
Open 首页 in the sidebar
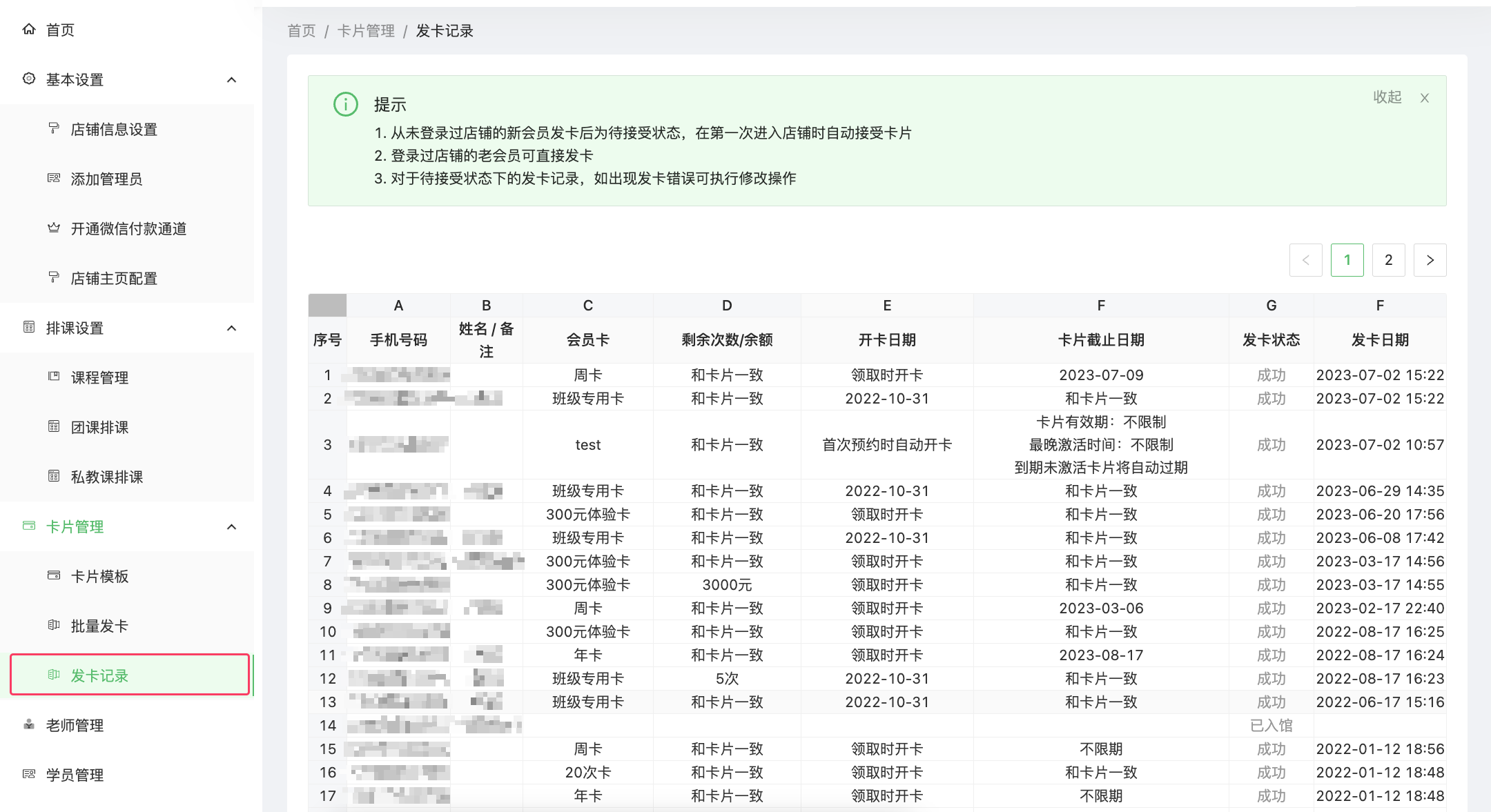point(127,30)
